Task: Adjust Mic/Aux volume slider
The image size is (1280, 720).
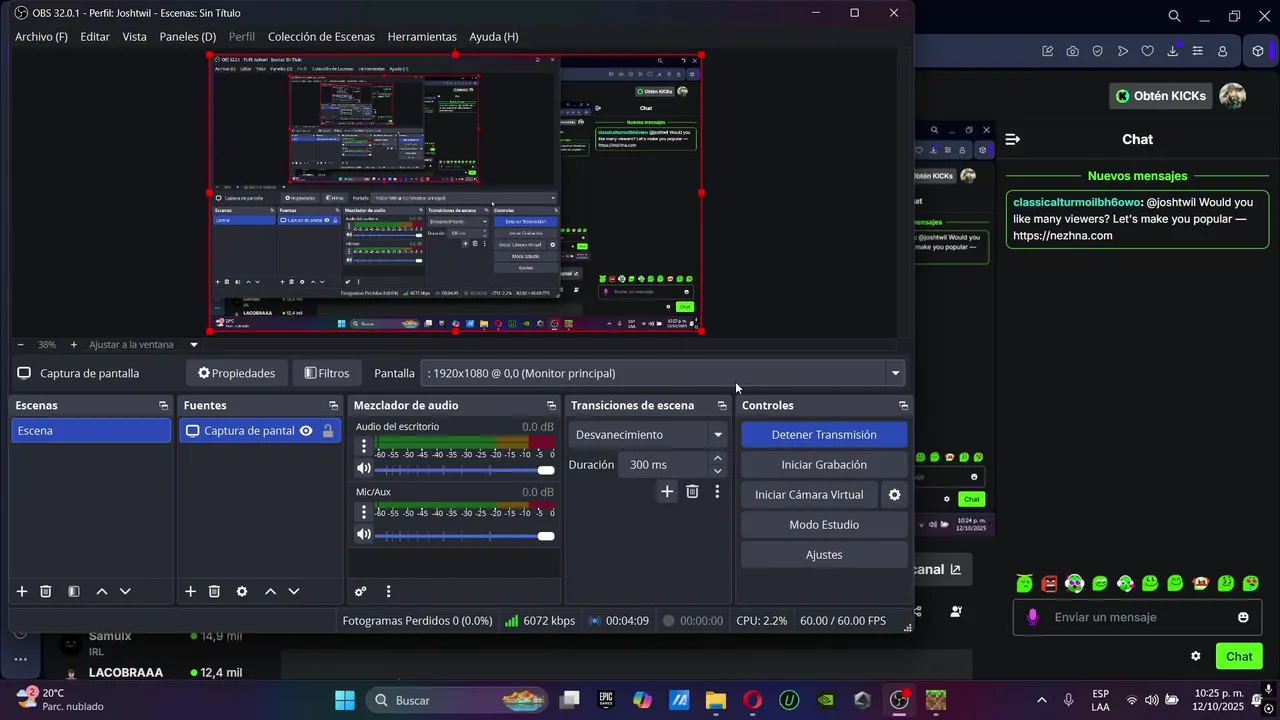Action: click(x=465, y=535)
